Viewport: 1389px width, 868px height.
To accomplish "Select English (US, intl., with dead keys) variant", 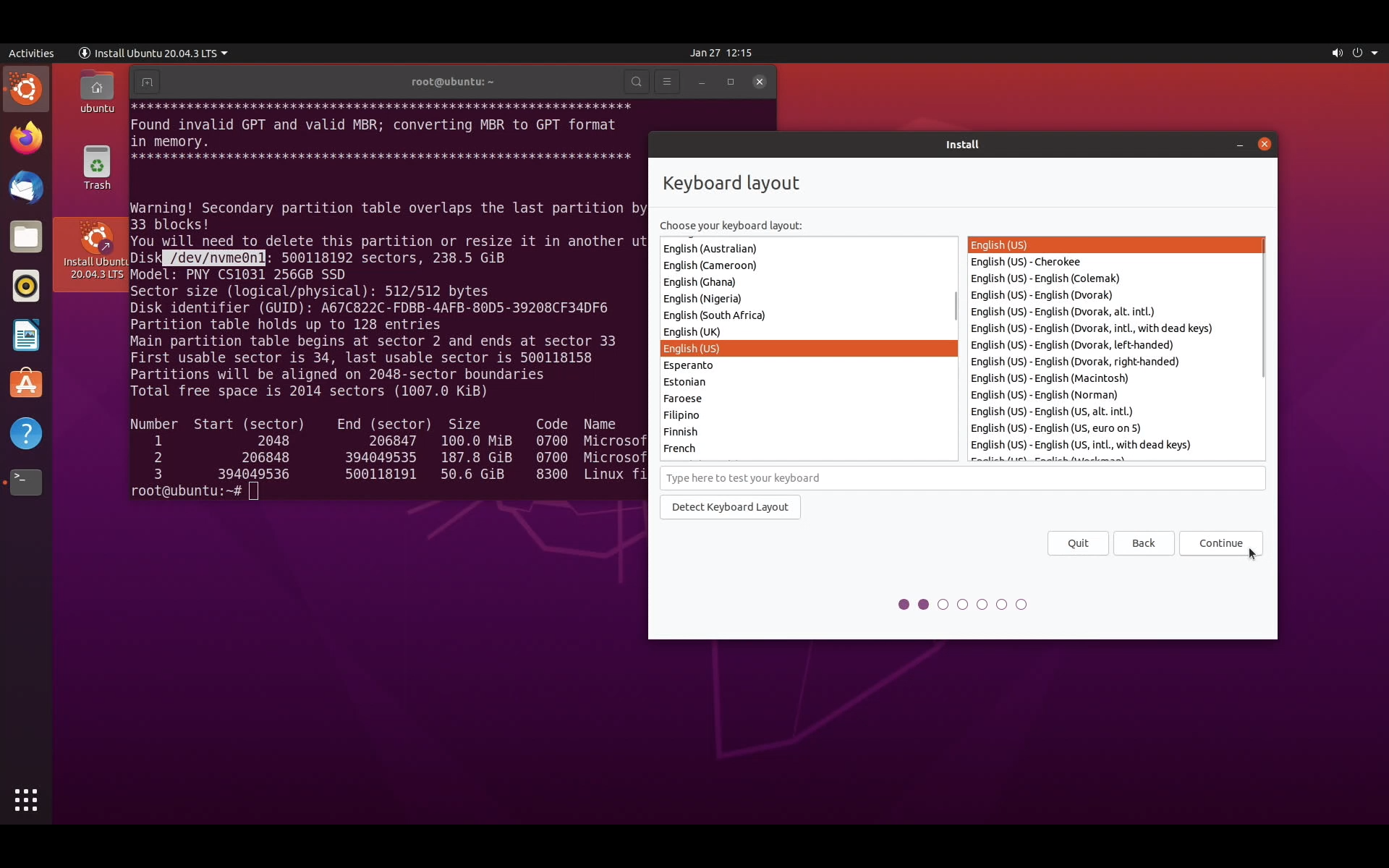I will 1115,445.
